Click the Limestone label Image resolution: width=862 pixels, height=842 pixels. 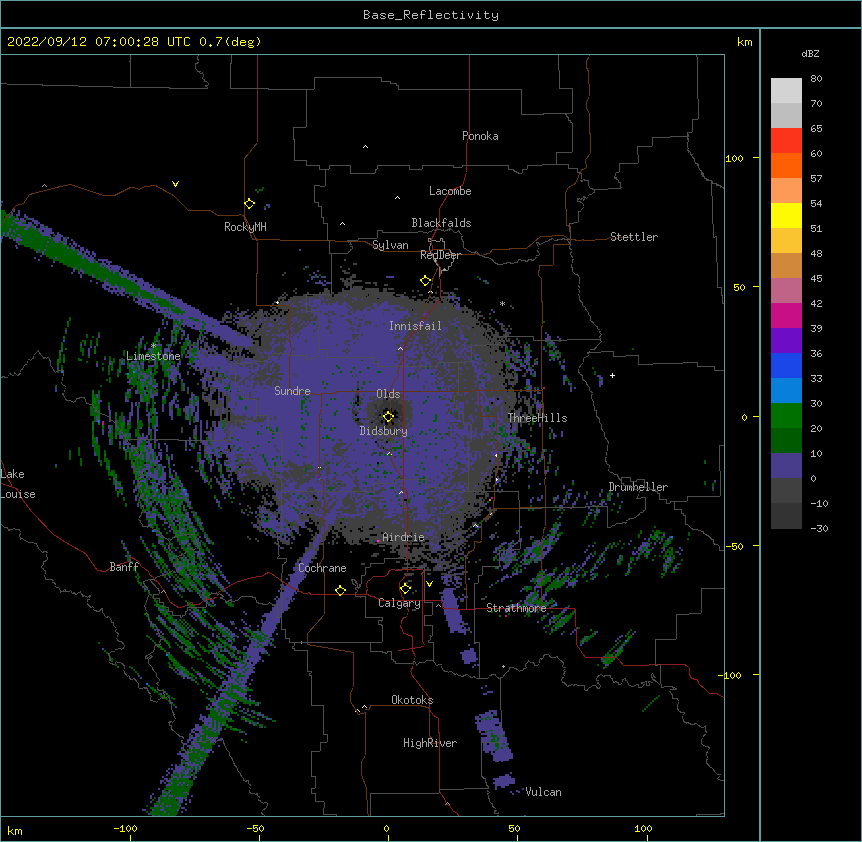pyautogui.click(x=153, y=356)
